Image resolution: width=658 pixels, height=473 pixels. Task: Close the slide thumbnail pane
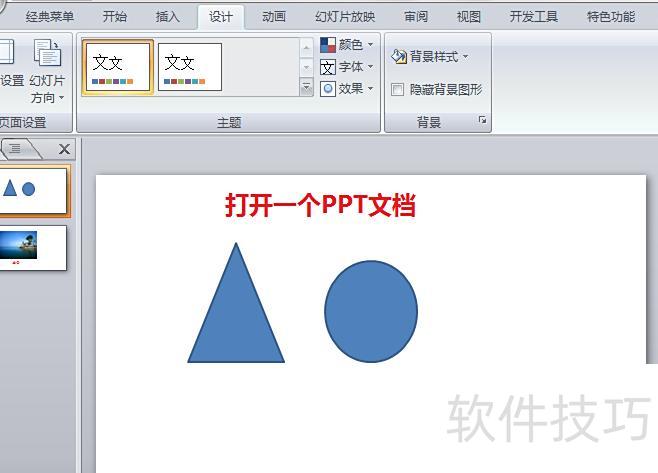(x=64, y=149)
